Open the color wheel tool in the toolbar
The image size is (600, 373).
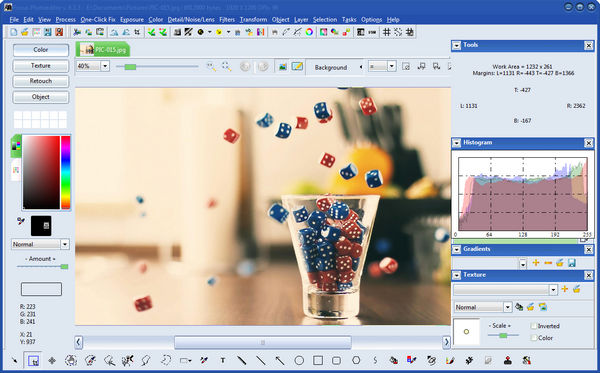coord(309,32)
